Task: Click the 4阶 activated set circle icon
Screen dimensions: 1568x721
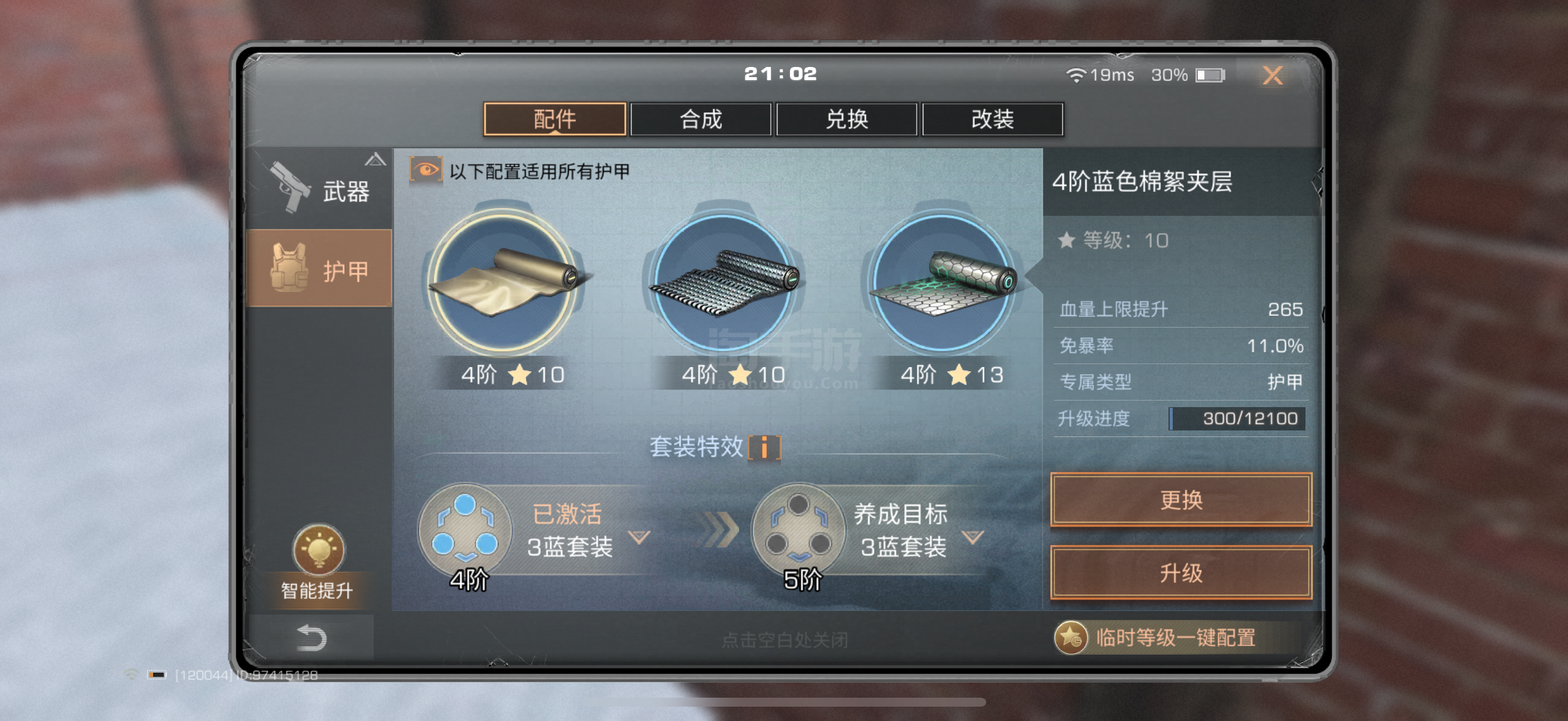Action: click(465, 528)
